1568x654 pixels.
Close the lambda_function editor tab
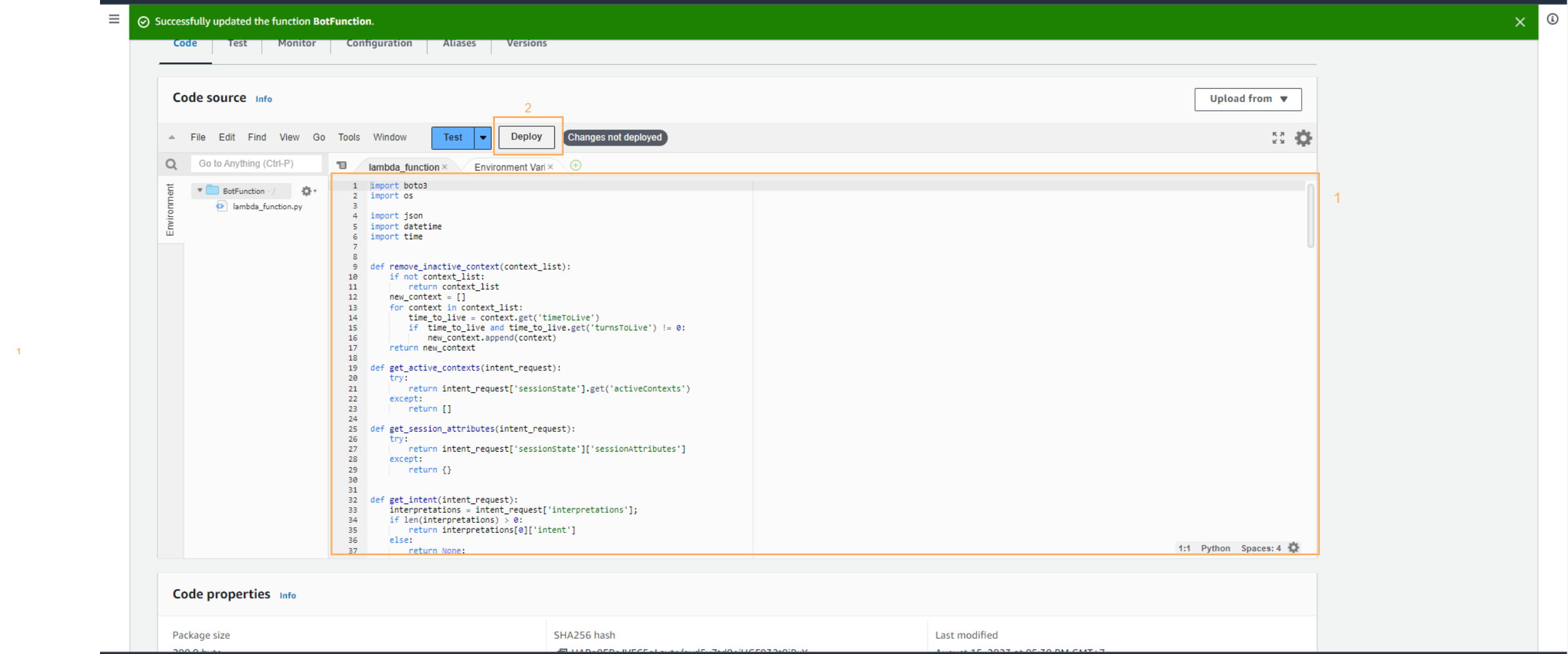pyautogui.click(x=444, y=167)
